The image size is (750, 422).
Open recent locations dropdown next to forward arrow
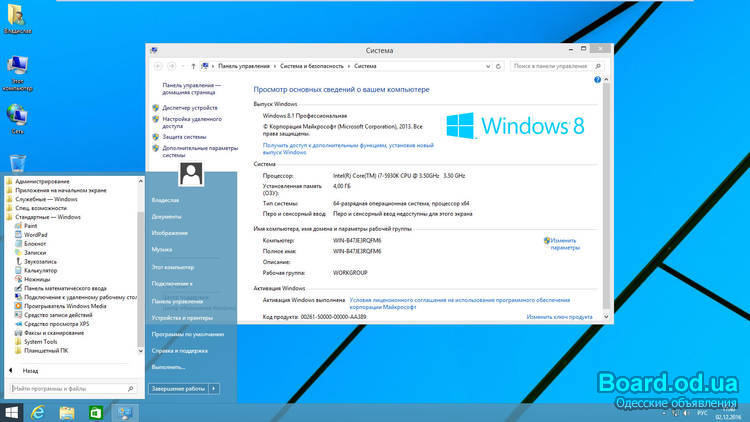[183, 67]
